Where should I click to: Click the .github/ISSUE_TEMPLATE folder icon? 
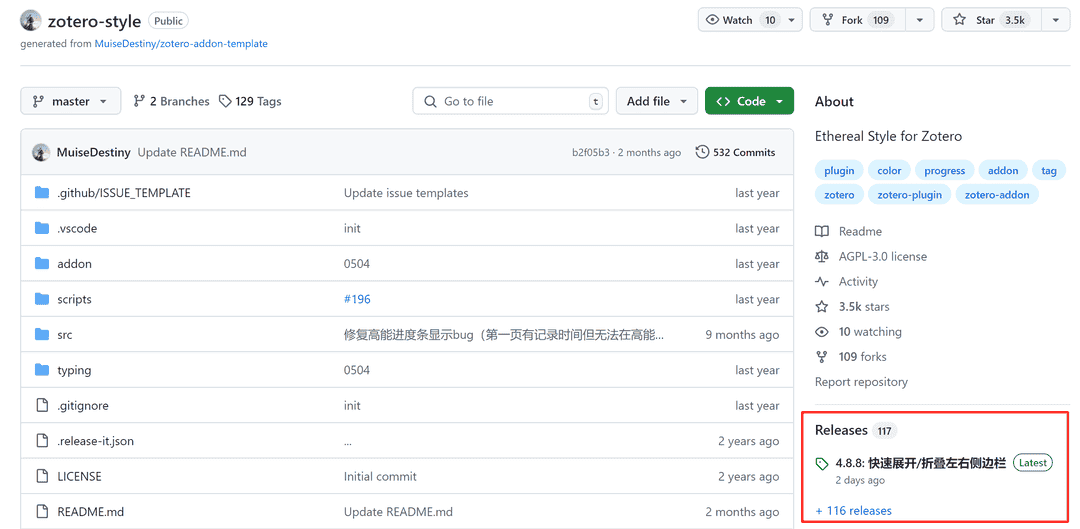42,193
